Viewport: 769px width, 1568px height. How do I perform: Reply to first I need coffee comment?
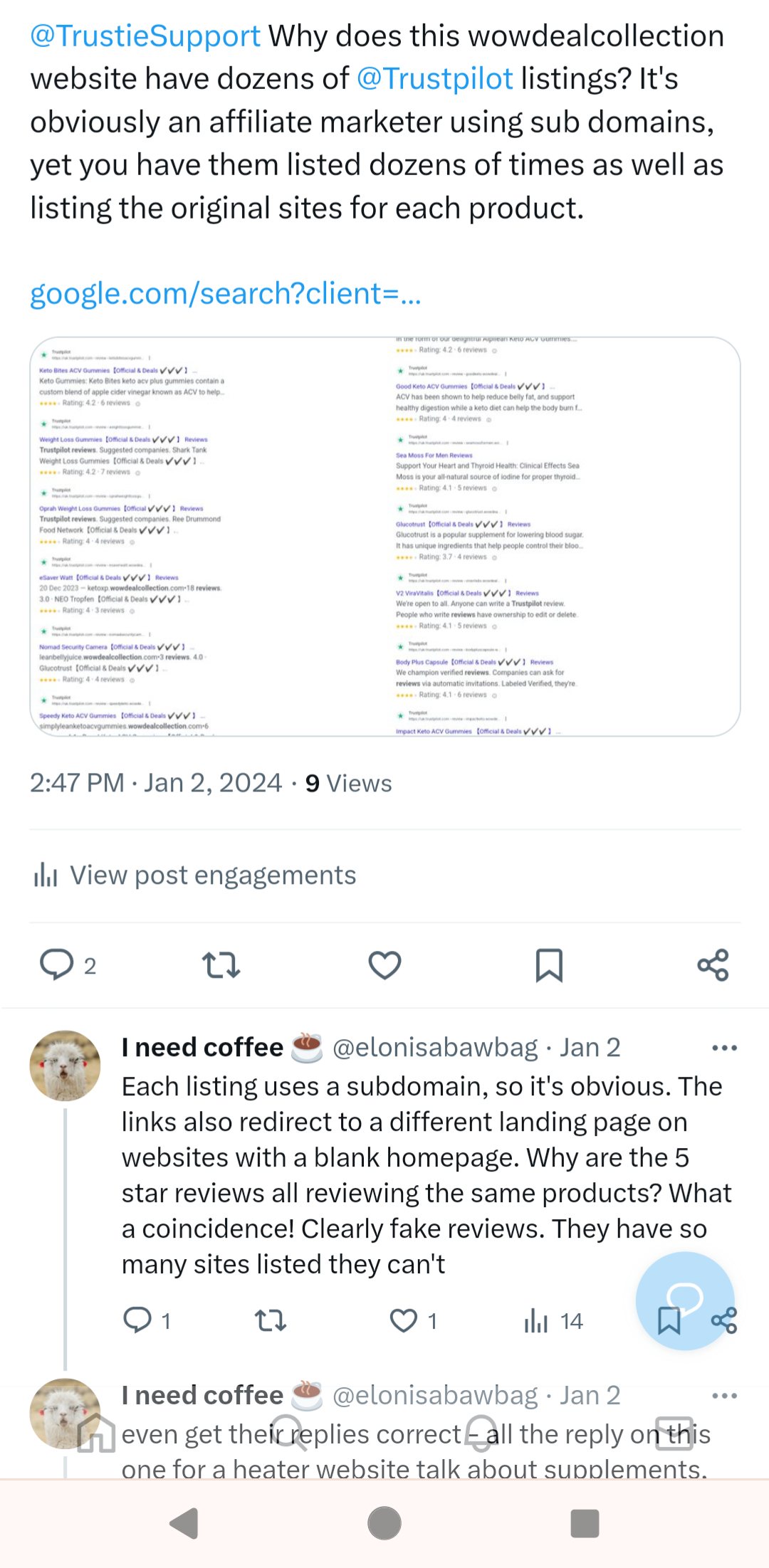click(137, 1321)
